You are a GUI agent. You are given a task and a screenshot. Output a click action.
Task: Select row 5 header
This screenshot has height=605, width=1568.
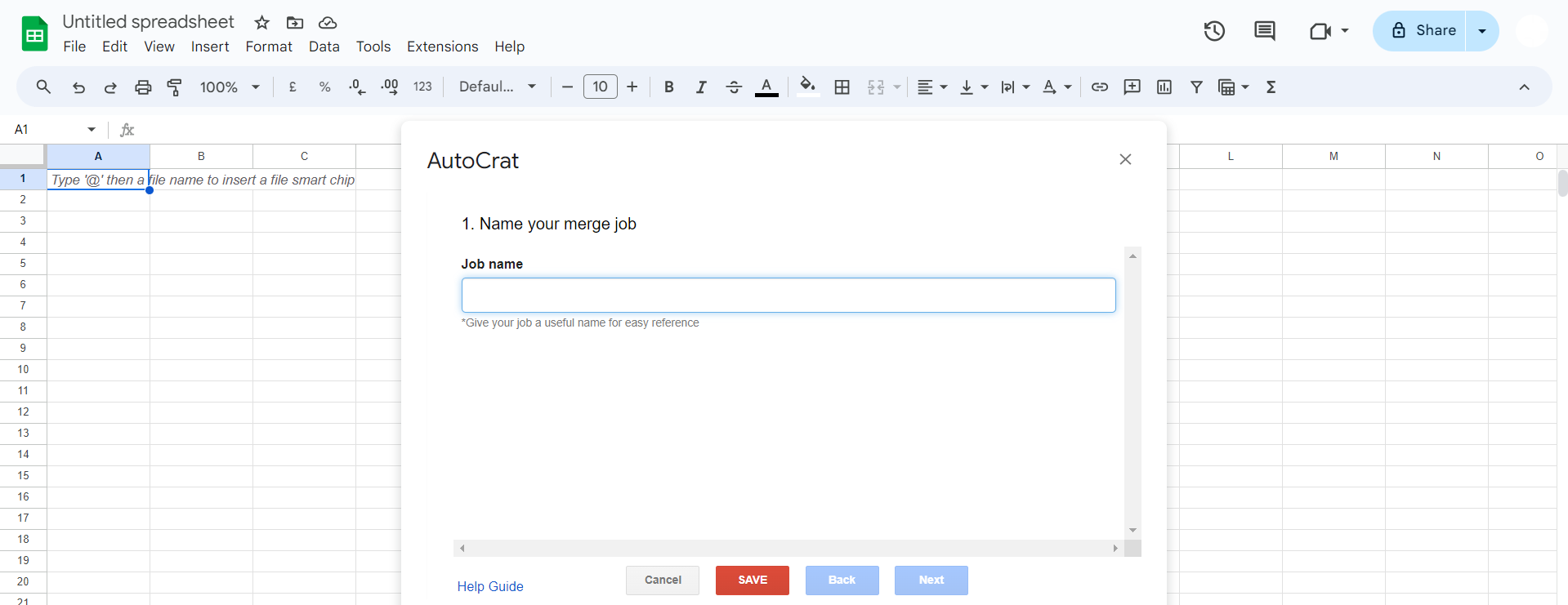click(x=23, y=263)
